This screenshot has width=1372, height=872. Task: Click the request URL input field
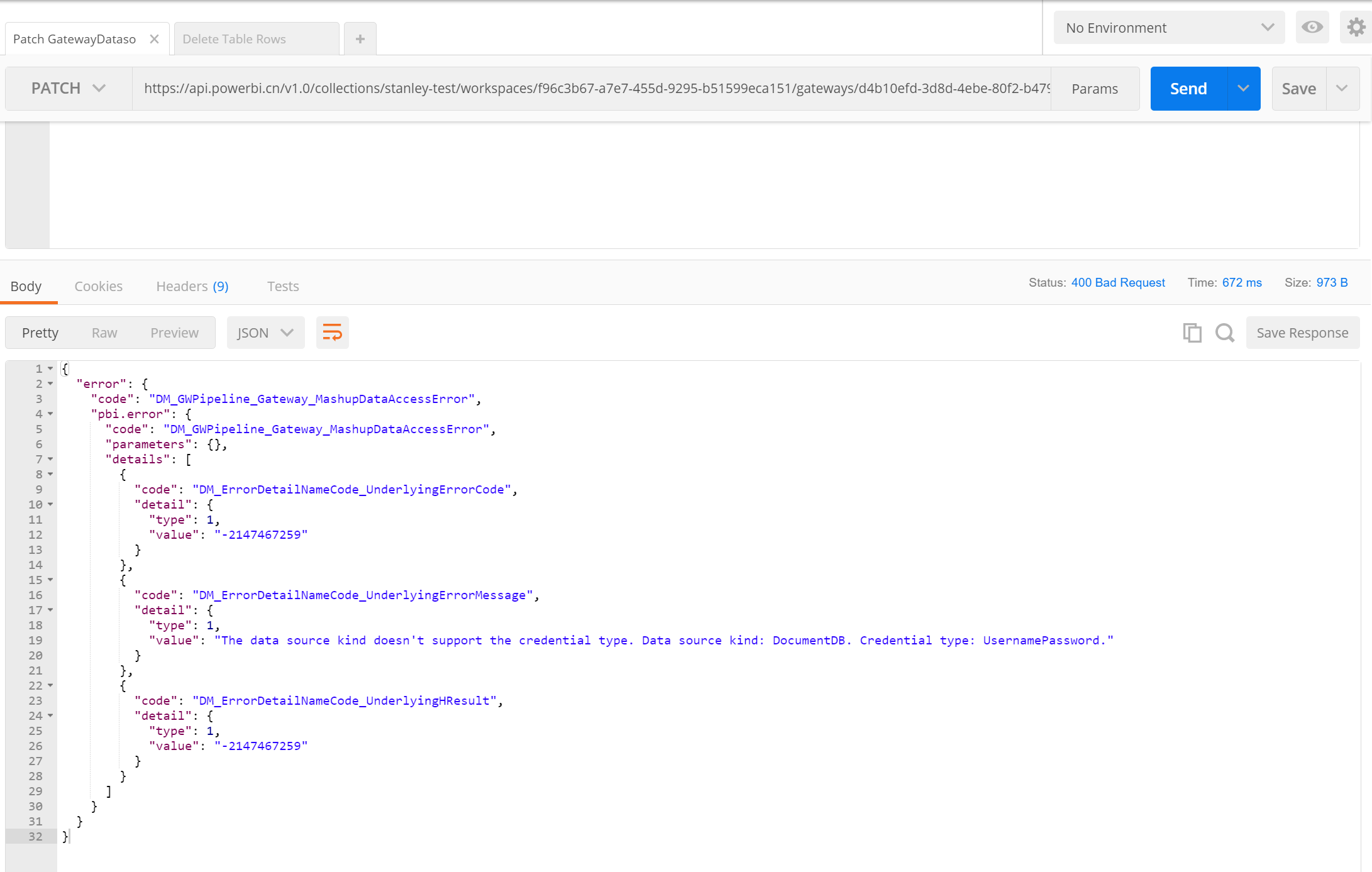(591, 89)
